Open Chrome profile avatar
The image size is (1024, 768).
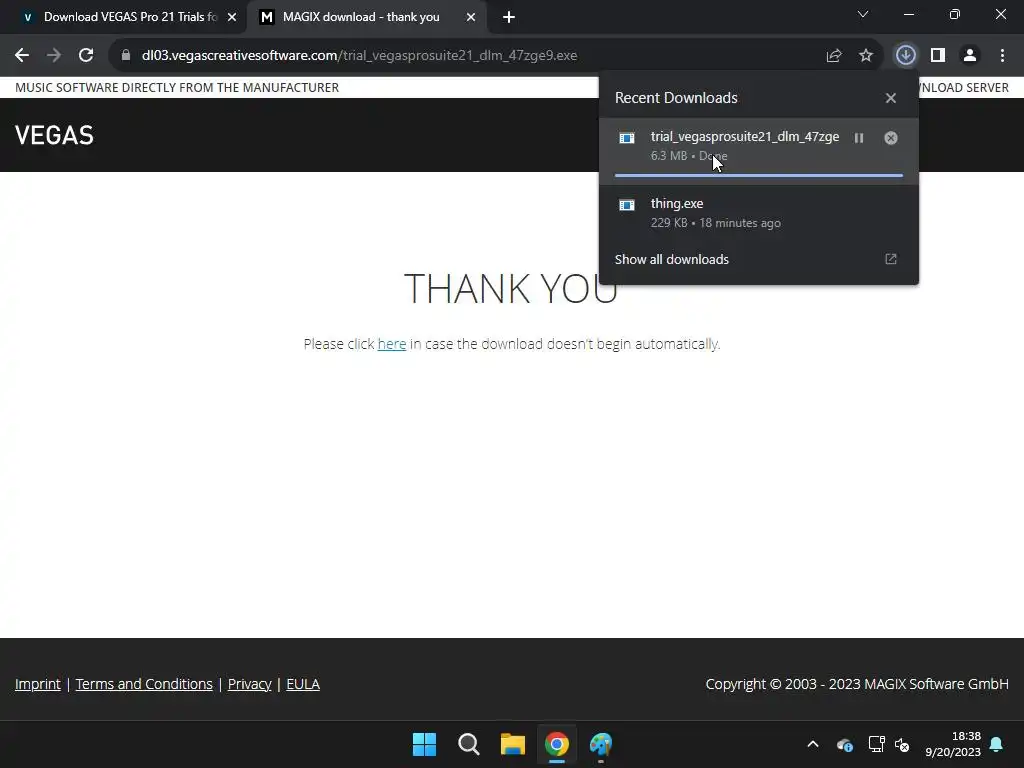click(970, 56)
